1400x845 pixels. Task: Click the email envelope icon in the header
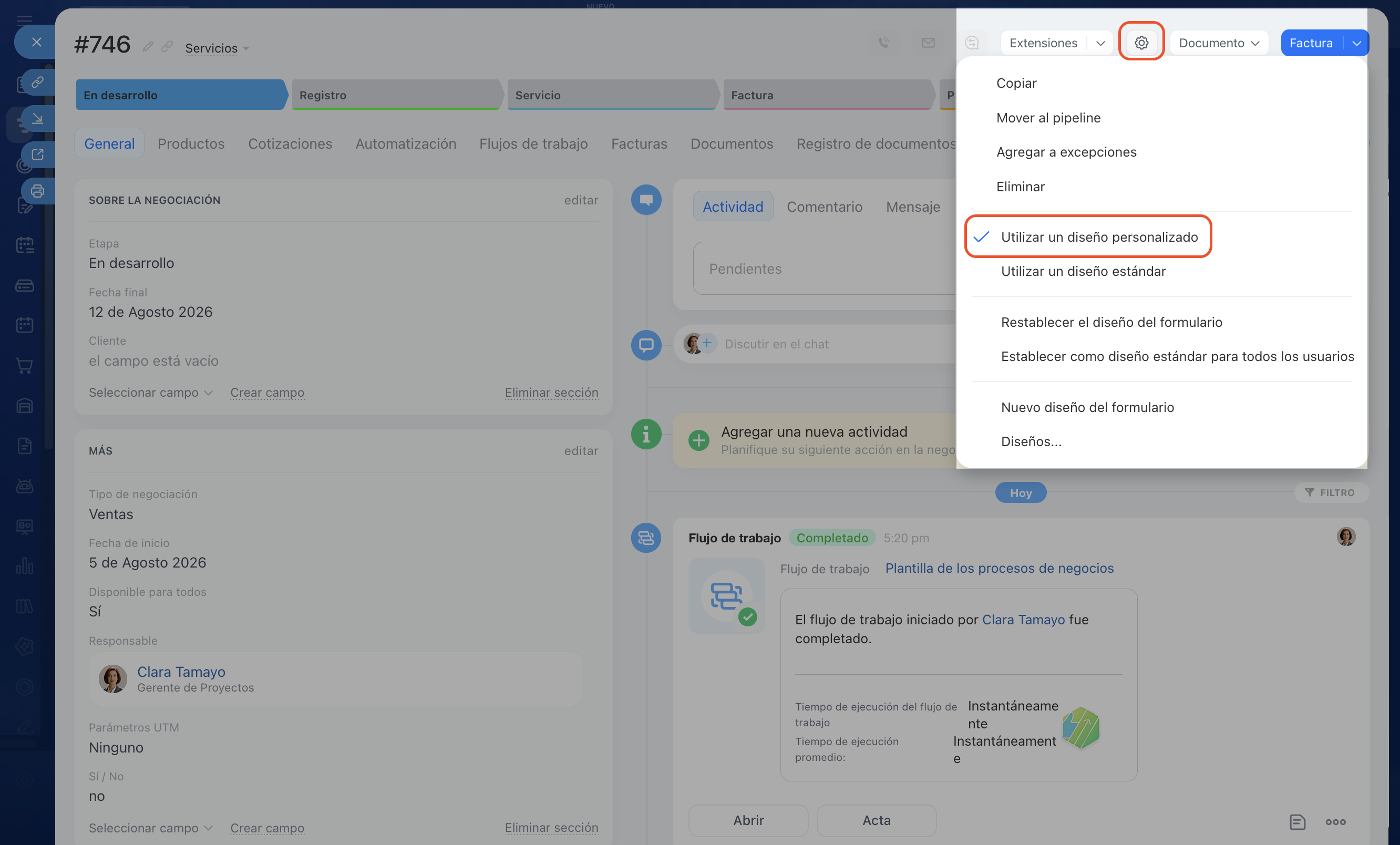(928, 43)
